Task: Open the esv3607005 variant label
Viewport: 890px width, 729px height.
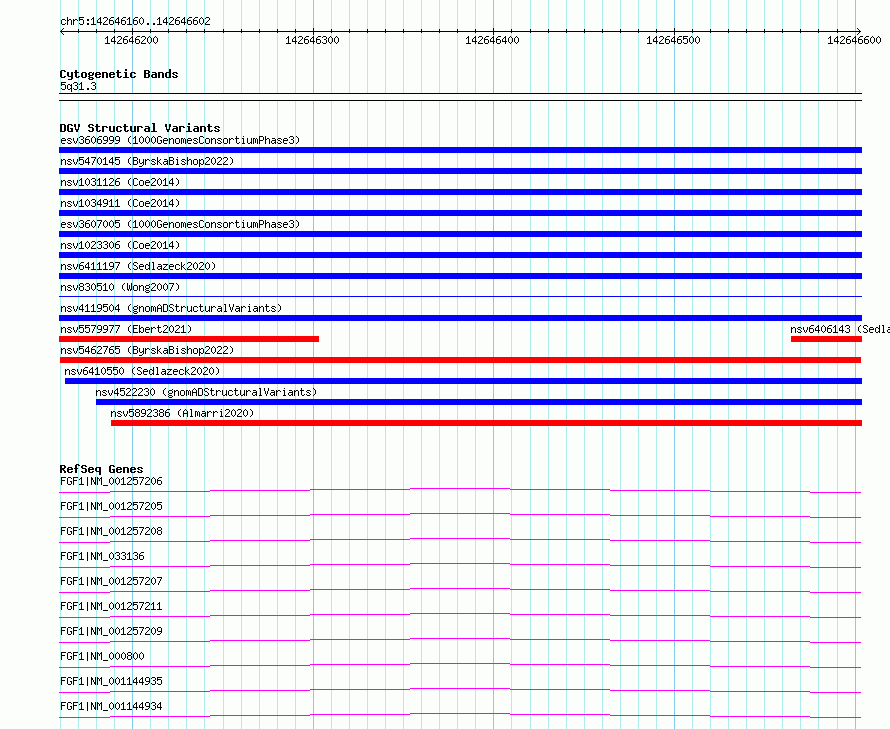Action: [x=180, y=224]
